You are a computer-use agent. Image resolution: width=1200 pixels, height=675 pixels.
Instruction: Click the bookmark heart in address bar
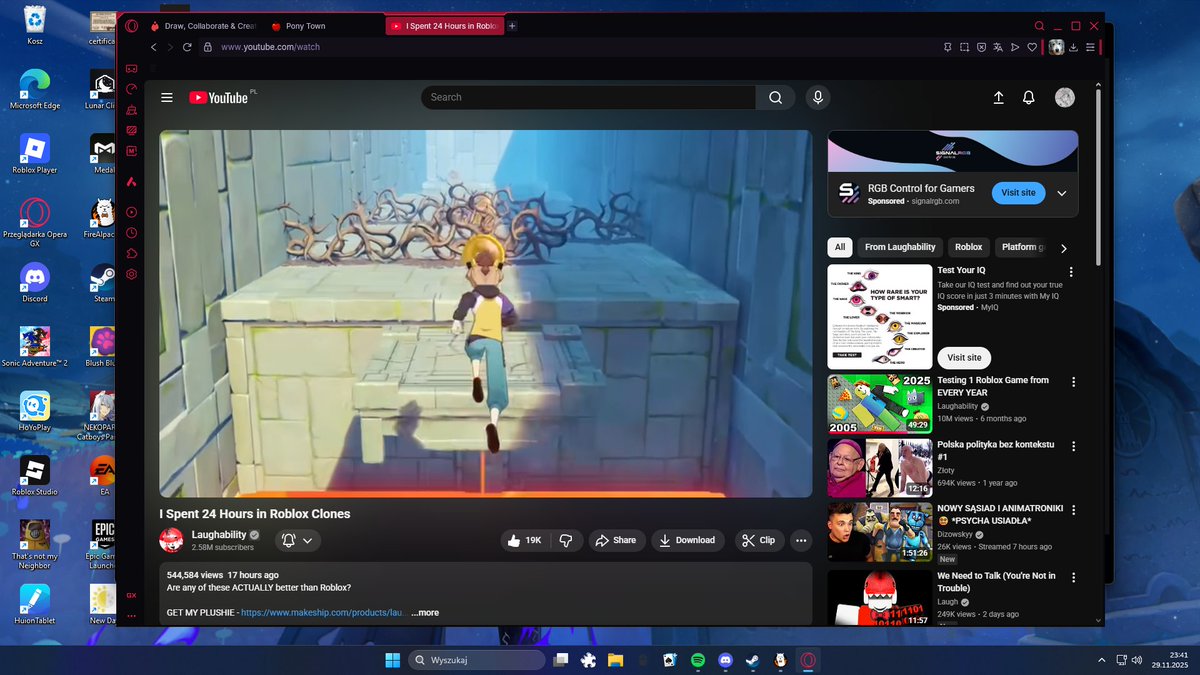click(1032, 47)
